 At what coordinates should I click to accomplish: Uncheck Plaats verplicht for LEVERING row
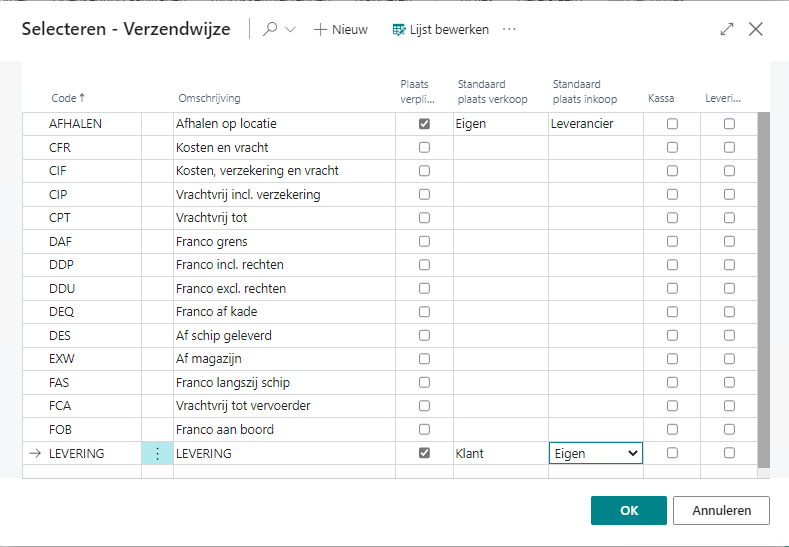point(424,453)
